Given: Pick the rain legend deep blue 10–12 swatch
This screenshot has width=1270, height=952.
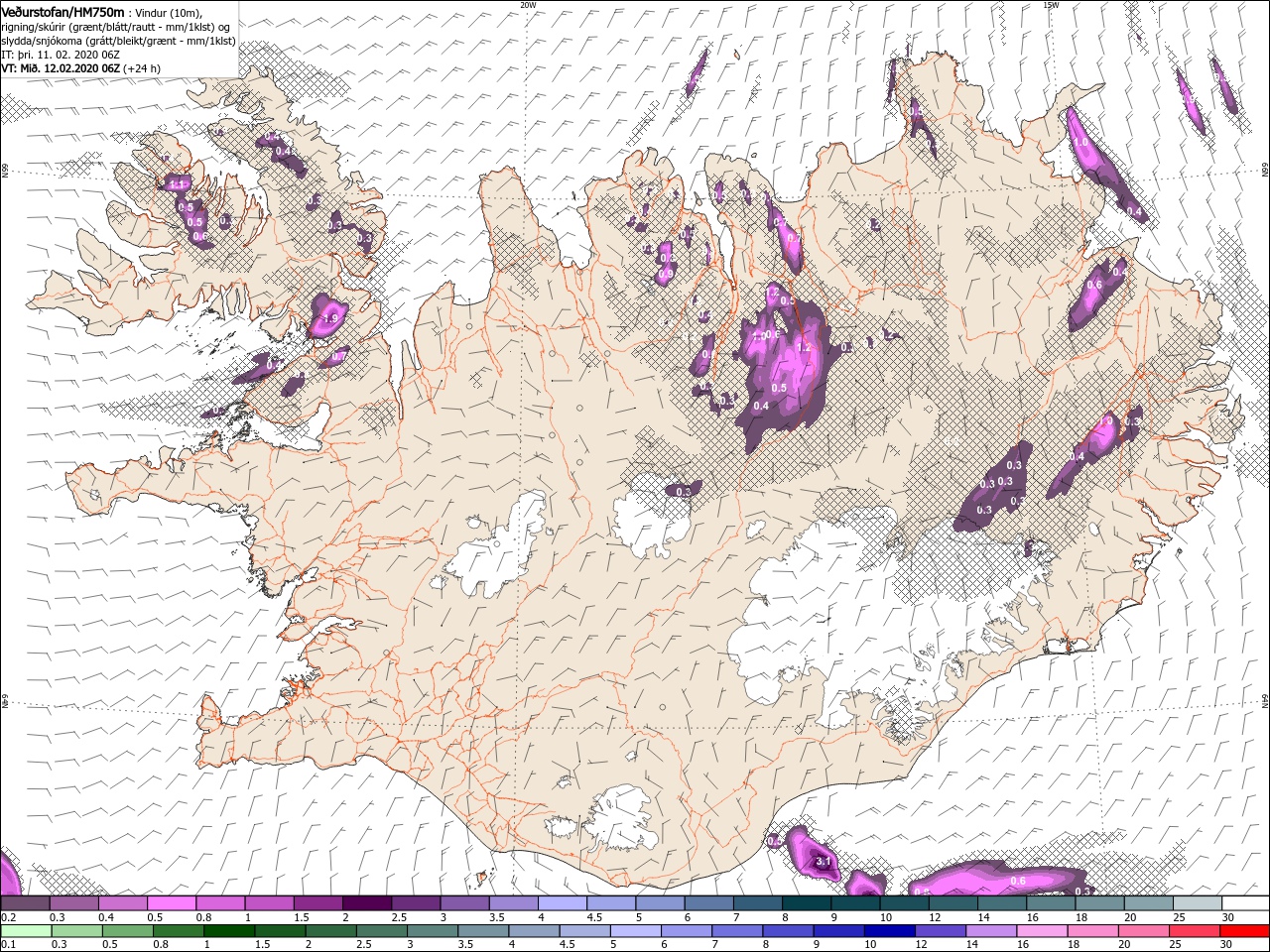Looking at the screenshot, I should click(890, 931).
